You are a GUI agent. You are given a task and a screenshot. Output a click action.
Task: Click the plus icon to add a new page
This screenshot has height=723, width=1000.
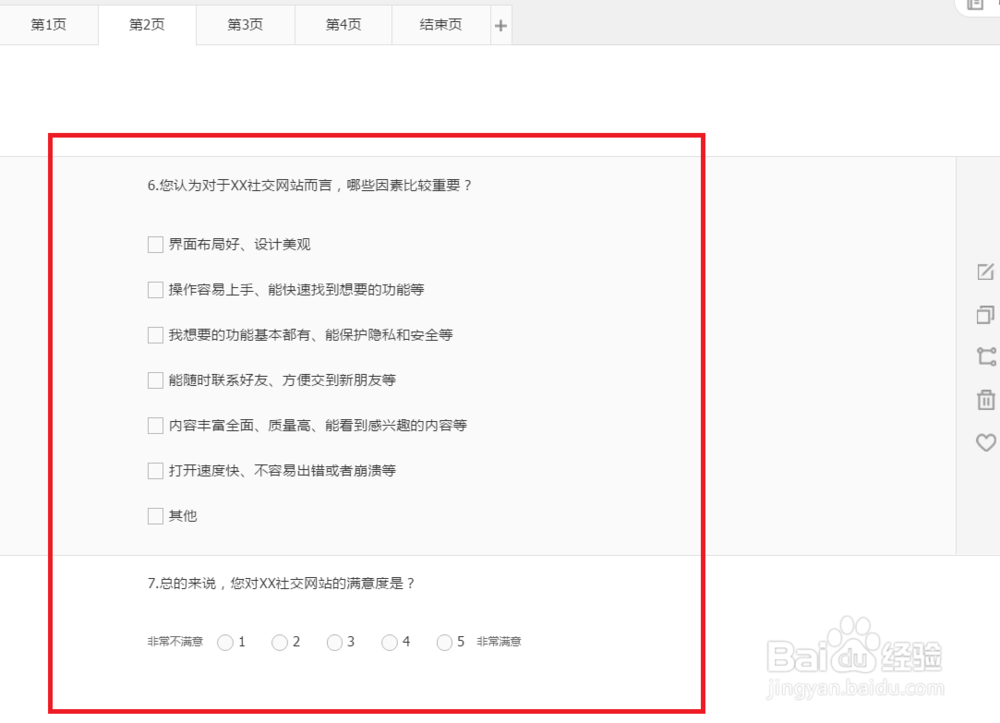pyautogui.click(x=500, y=25)
